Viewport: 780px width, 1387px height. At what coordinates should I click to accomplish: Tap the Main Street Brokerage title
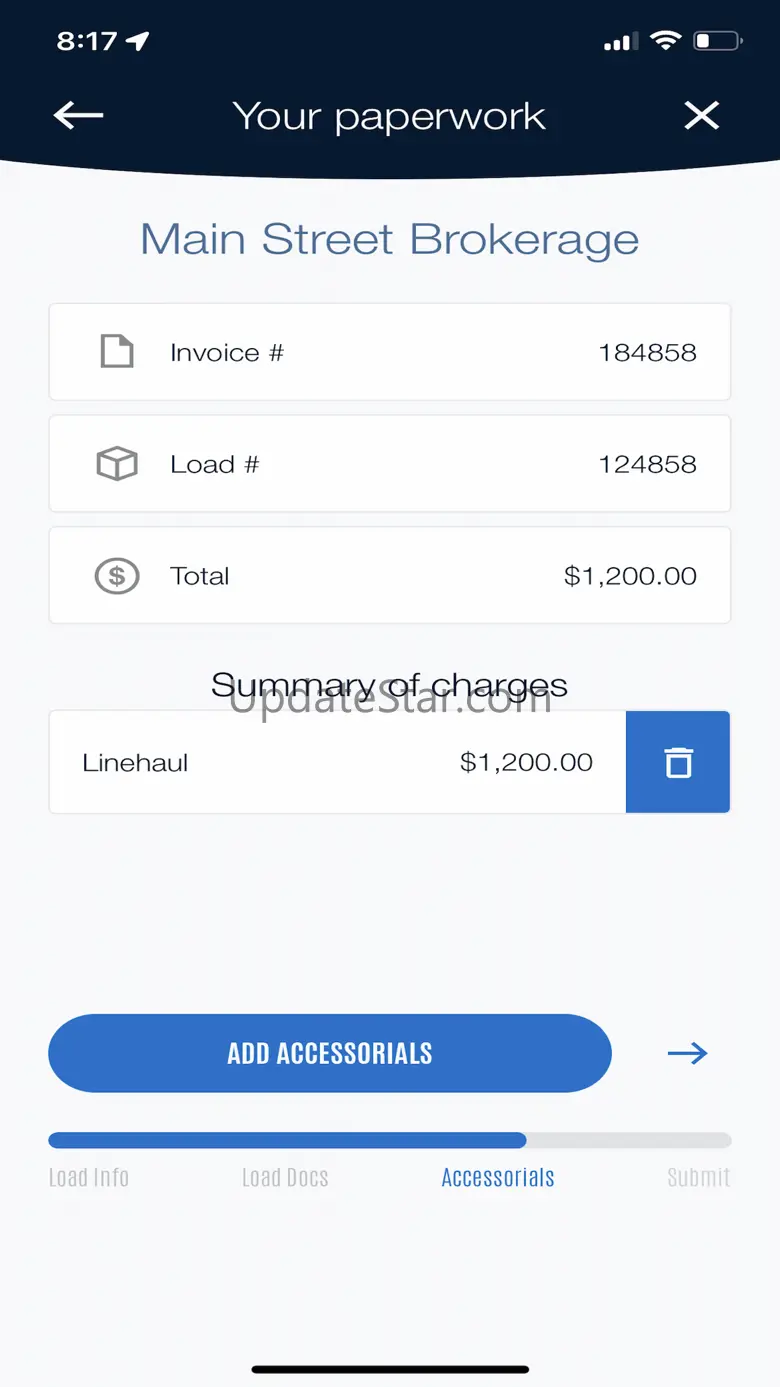389,240
